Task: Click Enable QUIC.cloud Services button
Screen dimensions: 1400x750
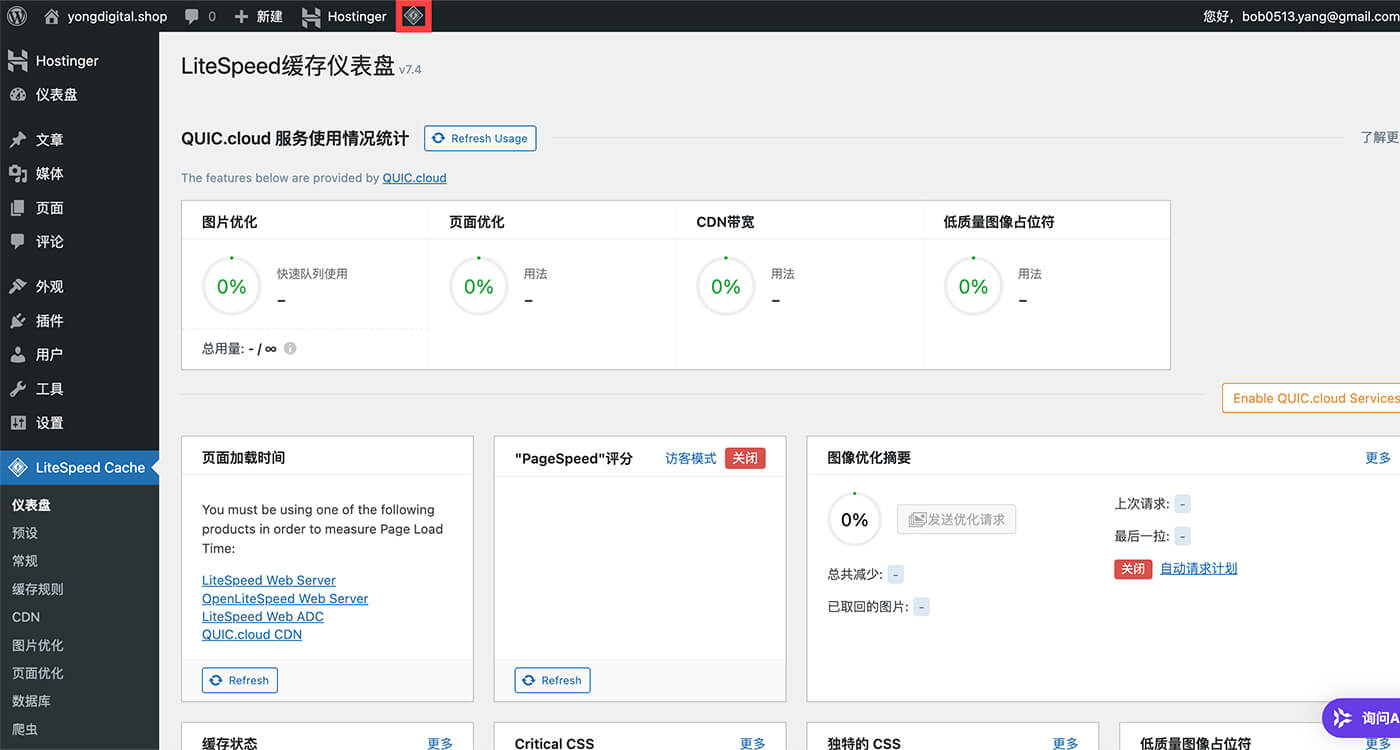Action: pyautogui.click(x=1311, y=398)
